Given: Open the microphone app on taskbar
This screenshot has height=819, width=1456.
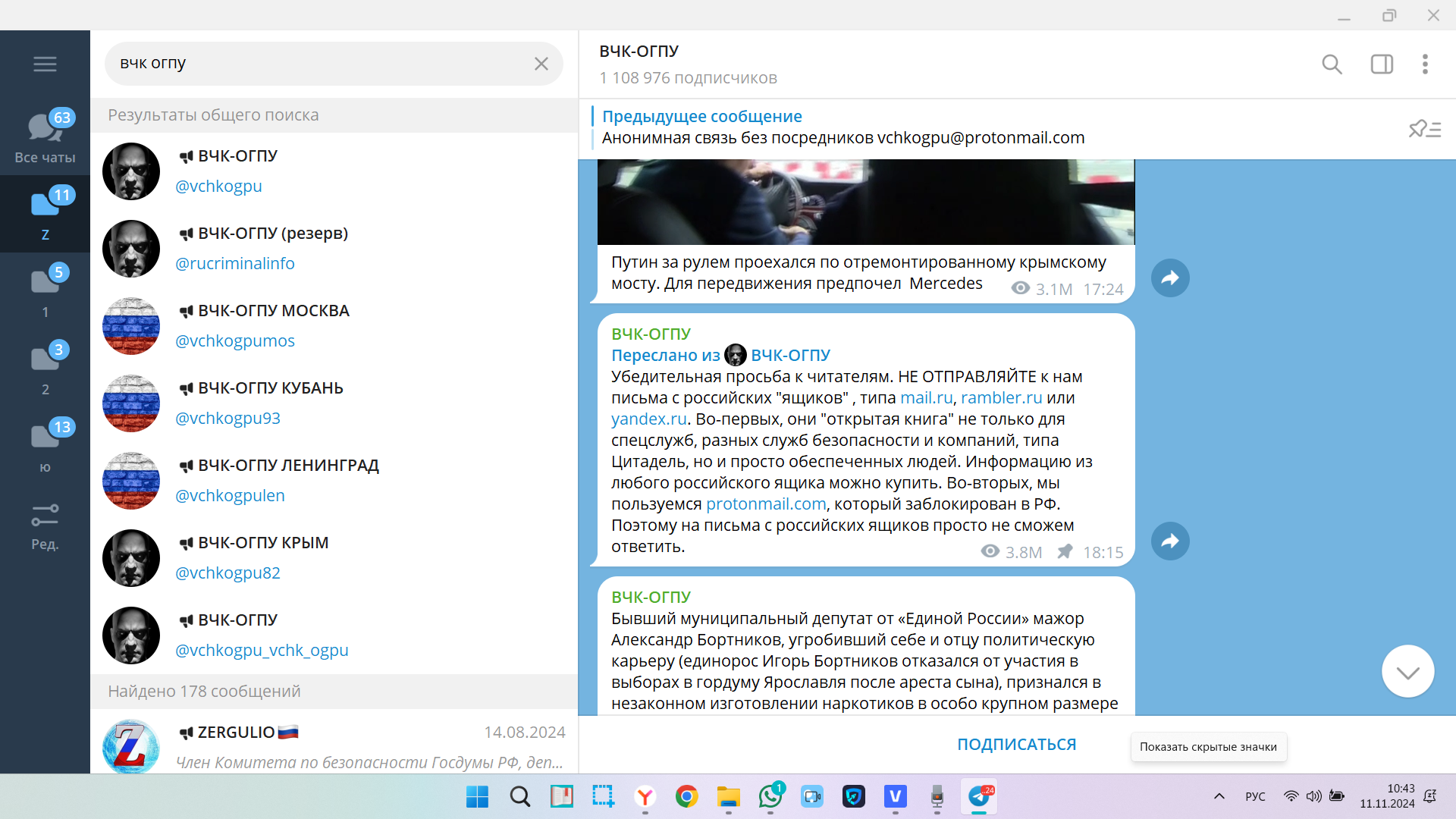Looking at the screenshot, I should (x=937, y=796).
